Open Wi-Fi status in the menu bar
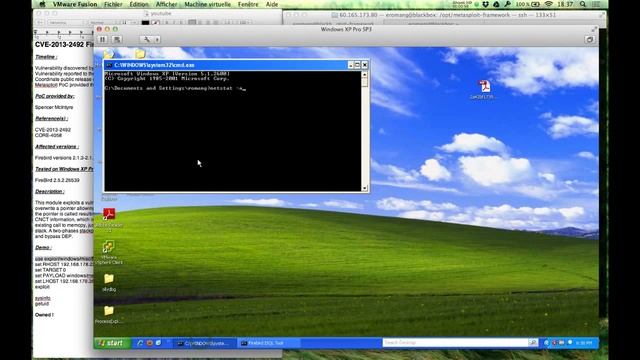Viewport: 640px width, 360px height. pyautogui.click(x=549, y=4)
